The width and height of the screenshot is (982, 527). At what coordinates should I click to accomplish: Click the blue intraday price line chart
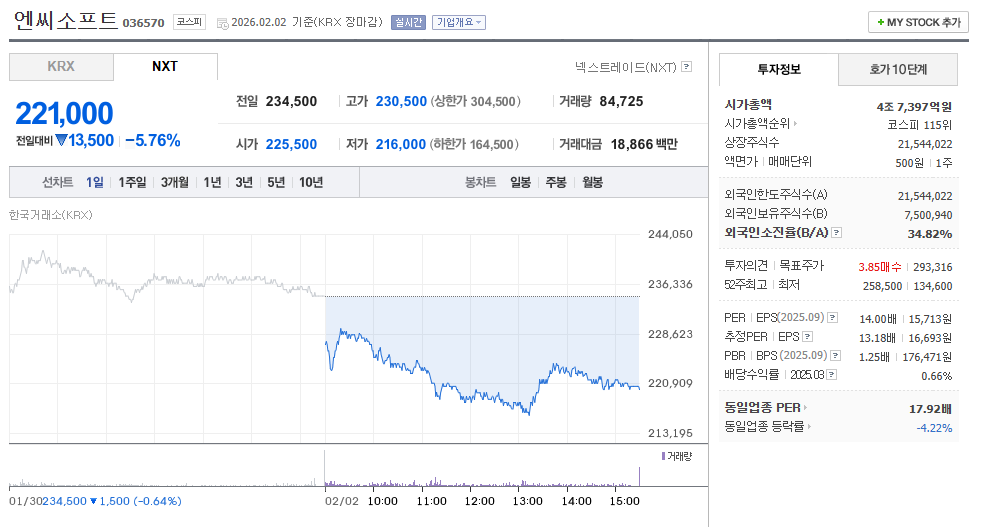[x=482, y=370]
